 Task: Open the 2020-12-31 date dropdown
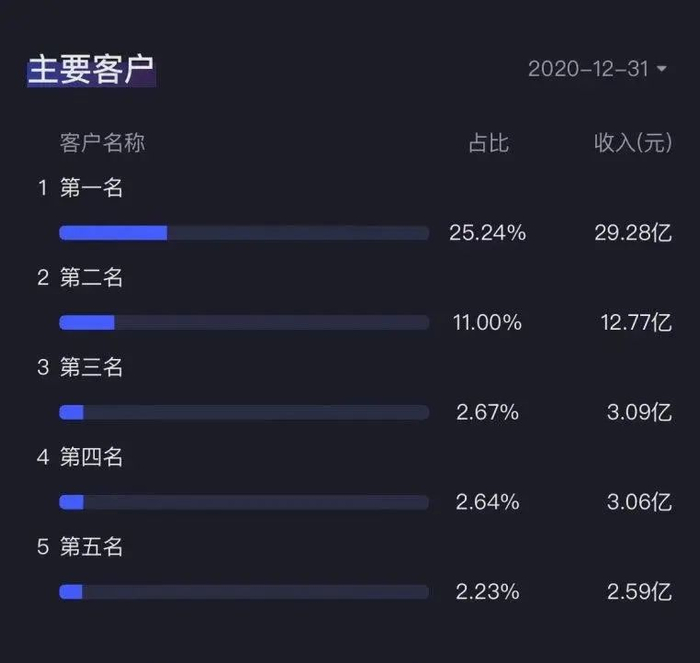[587, 69]
